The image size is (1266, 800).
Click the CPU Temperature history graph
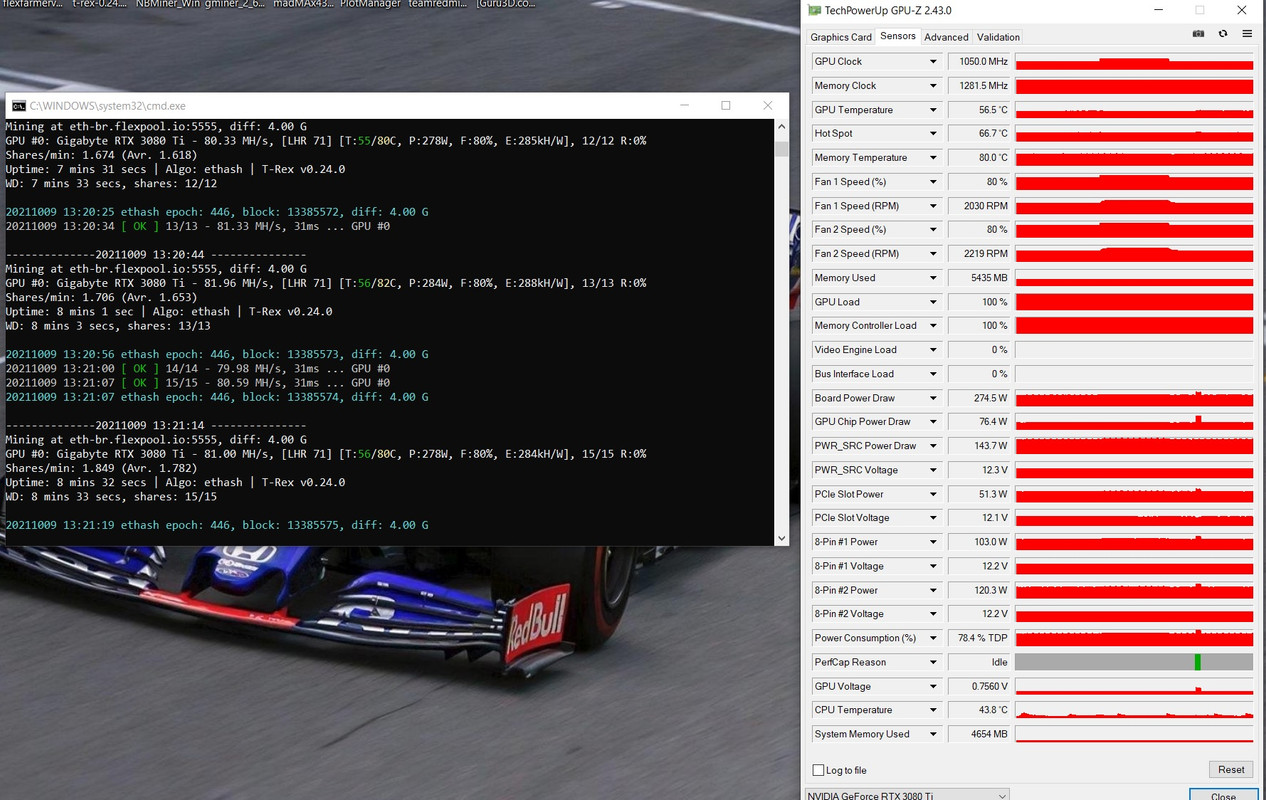(1134, 710)
